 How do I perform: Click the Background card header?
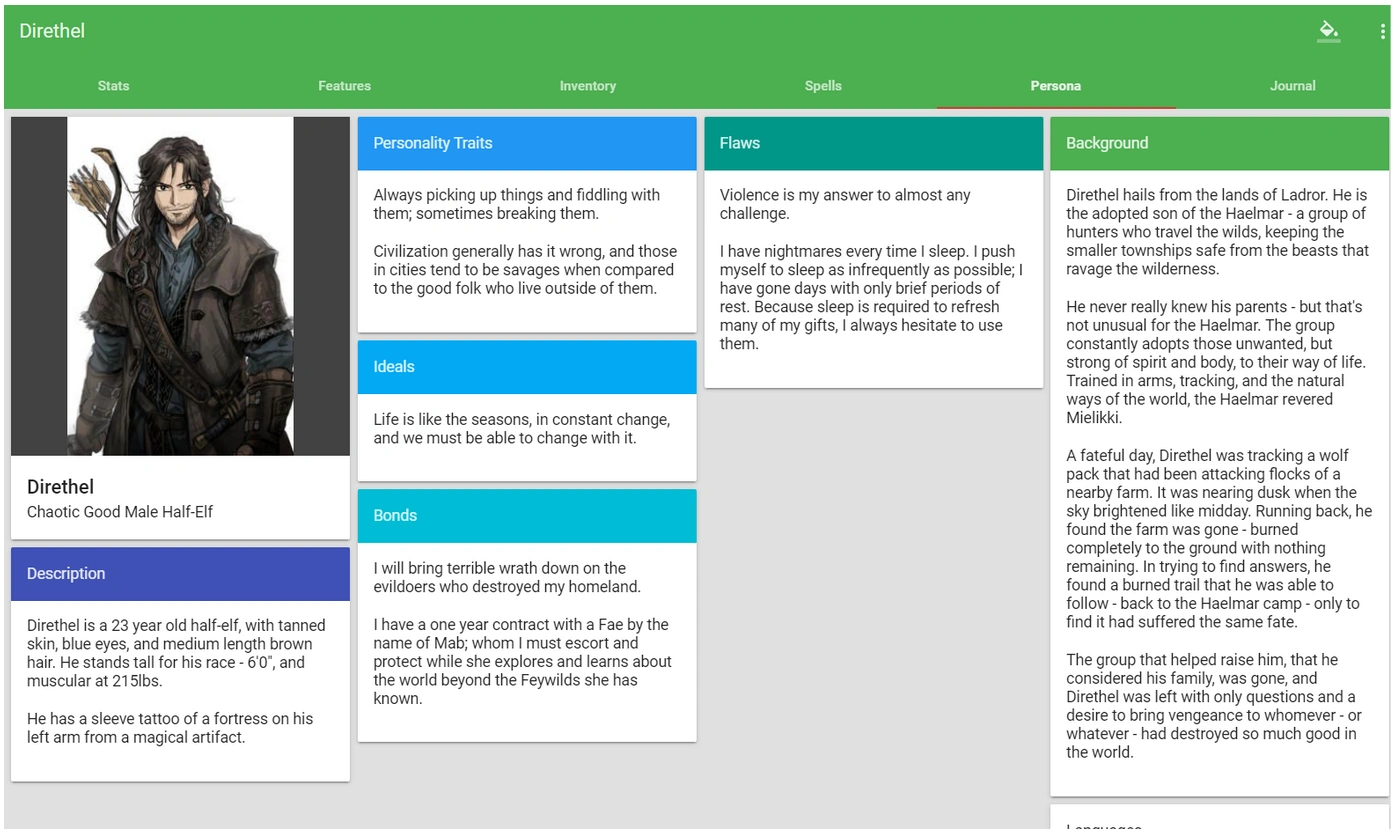pyautogui.click(x=1219, y=143)
